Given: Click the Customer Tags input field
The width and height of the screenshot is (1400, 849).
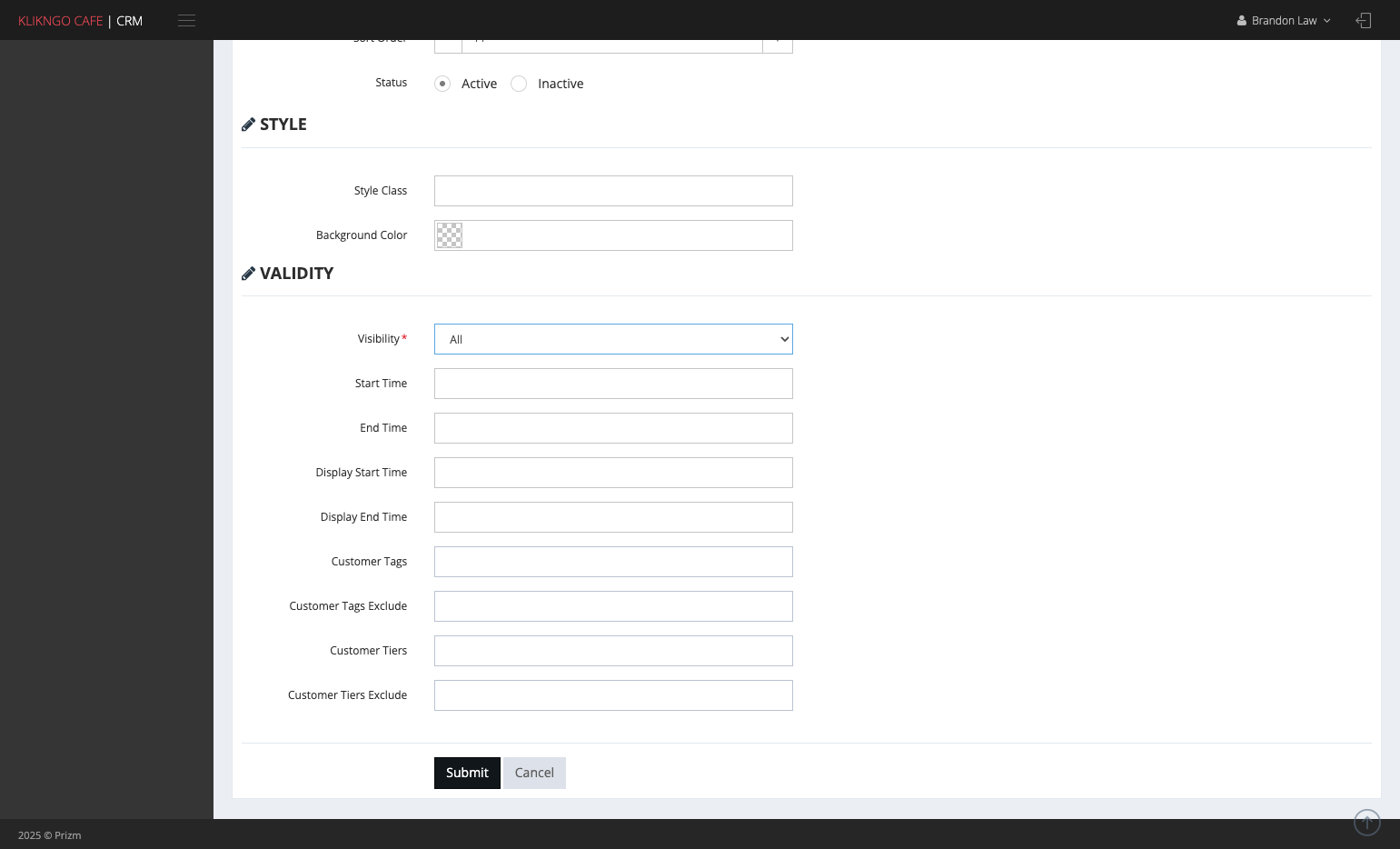Looking at the screenshot, I should coord(613,562).
